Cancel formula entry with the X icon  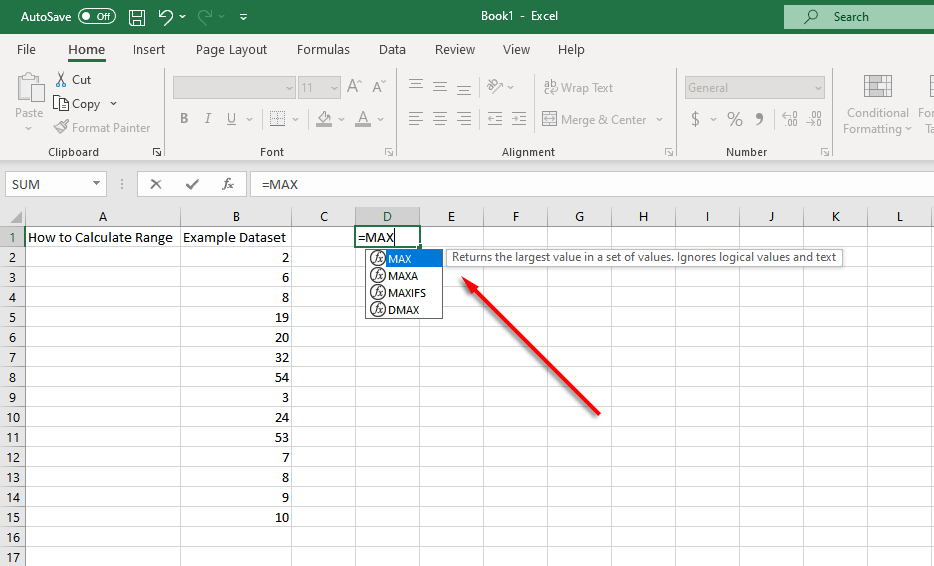click(x=156, y=184)
